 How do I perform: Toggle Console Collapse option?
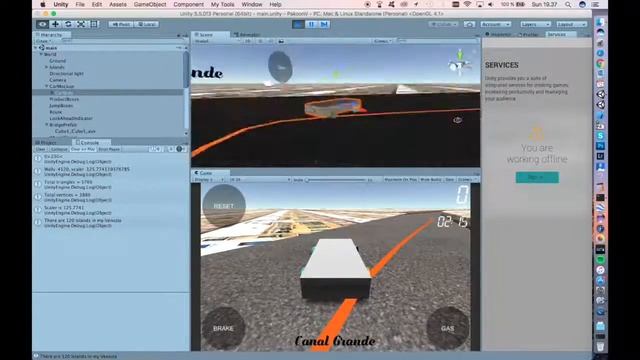pyautogui.click(x=59, y=149)
